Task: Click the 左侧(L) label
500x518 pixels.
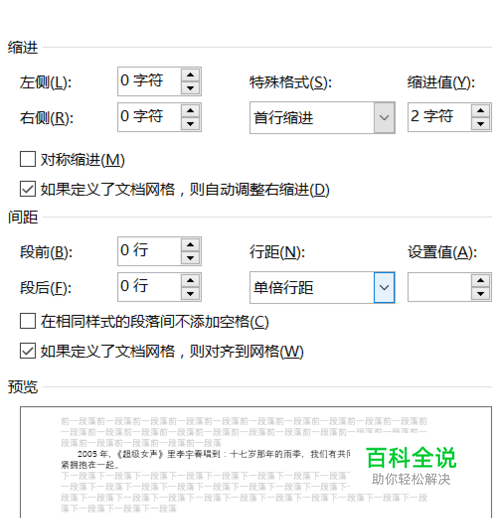Action: (46, 82)
